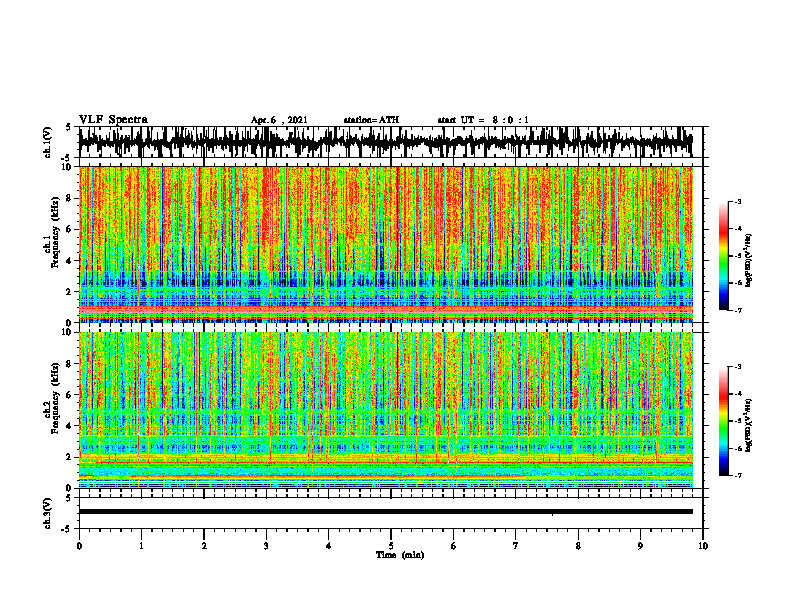Click the time axis tick label 1
The height and width of the screenshot is (612, 792).
141,546
